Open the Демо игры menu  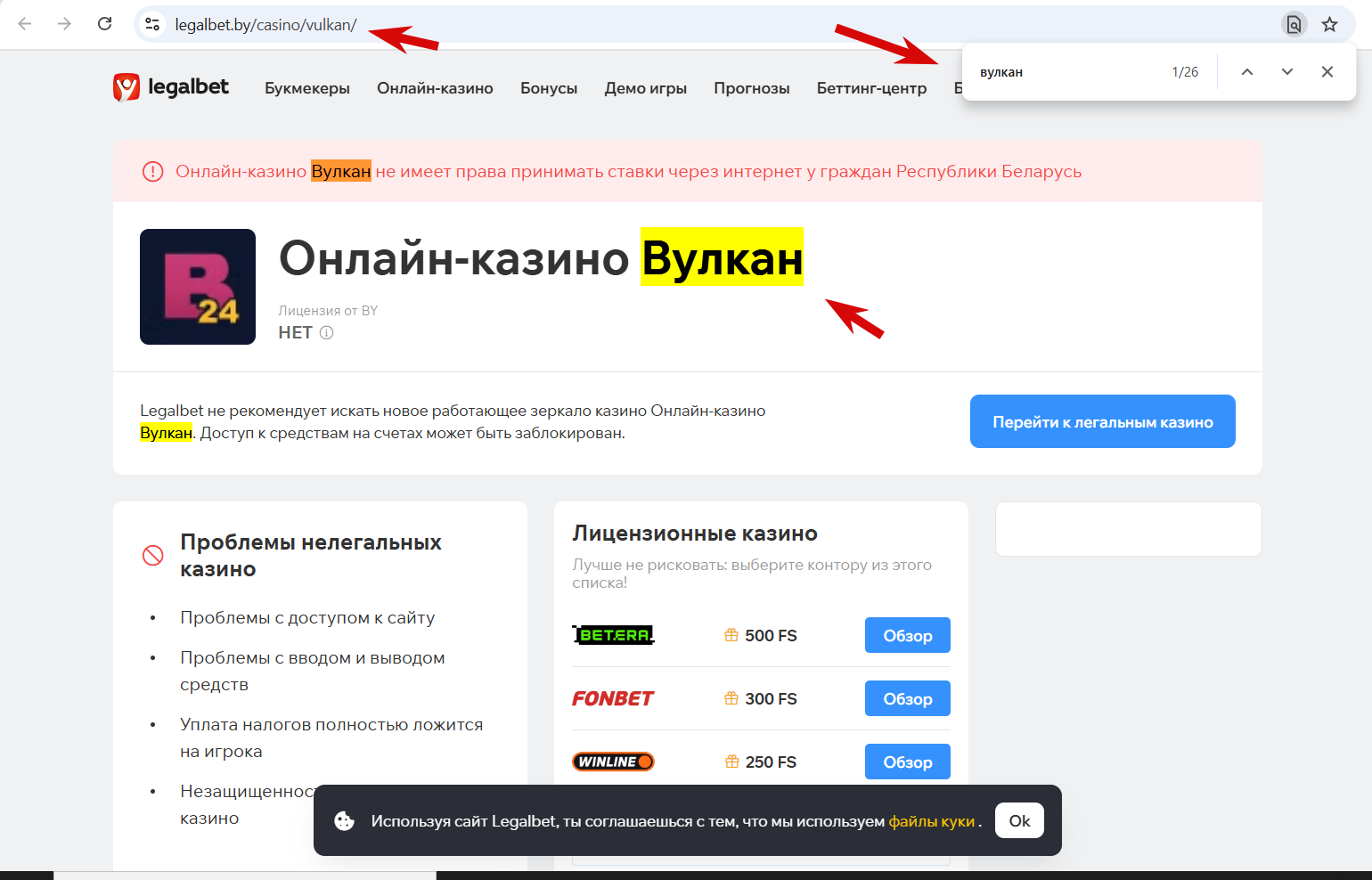(646, 88)
